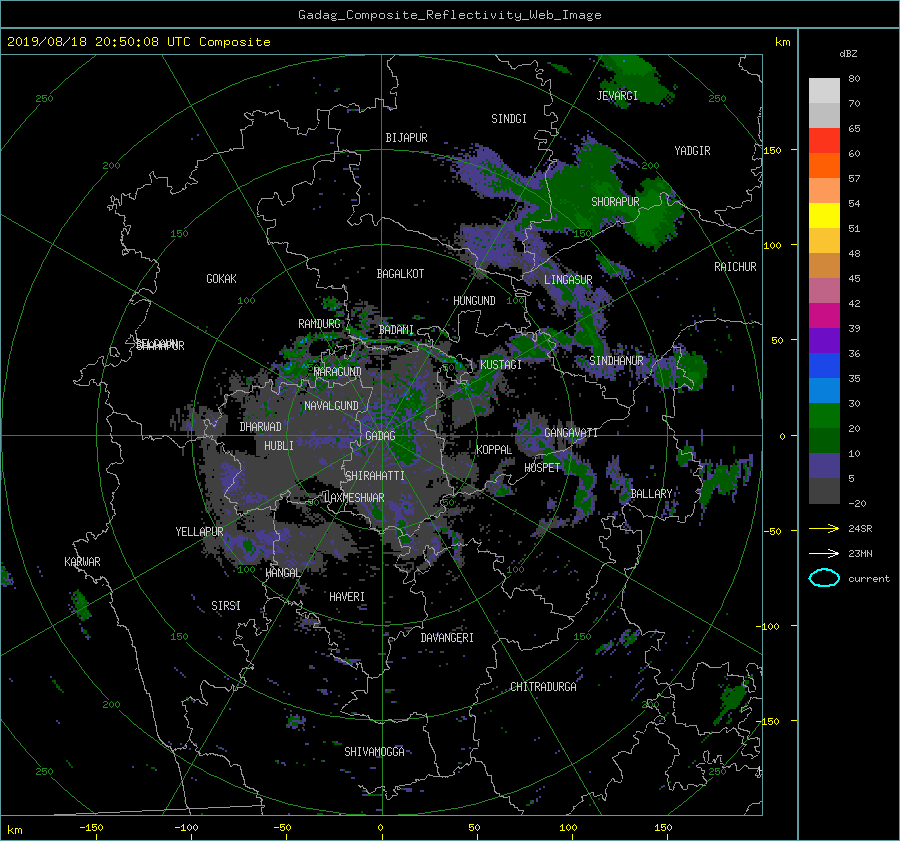Click the blue 36 dBZ color swatch
Screen dimensions: 900x841
point(824,365)
